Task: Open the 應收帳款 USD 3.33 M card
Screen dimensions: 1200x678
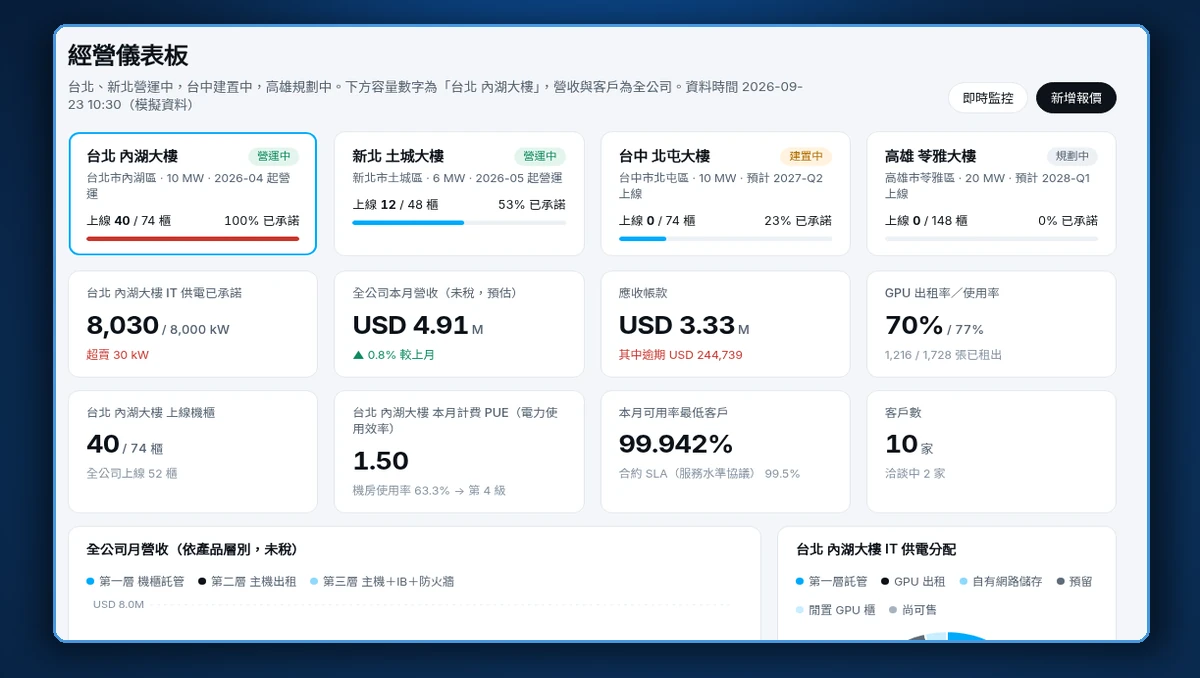Action: (x=725, y=324)
